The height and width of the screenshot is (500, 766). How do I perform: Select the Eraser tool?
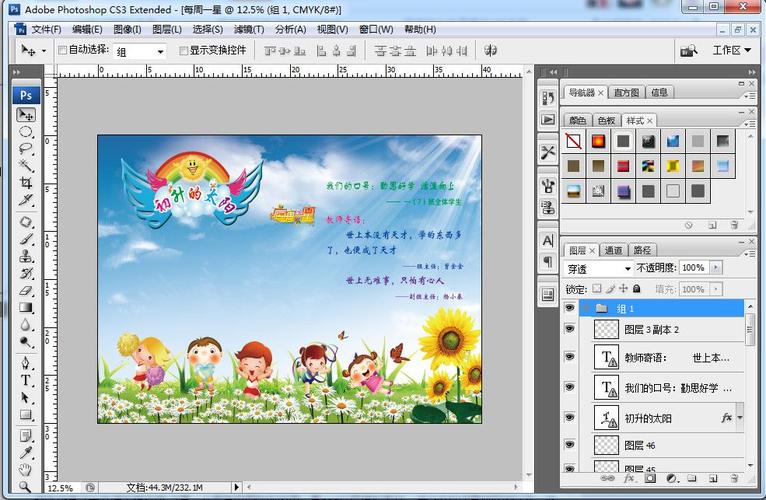(26, 291)
